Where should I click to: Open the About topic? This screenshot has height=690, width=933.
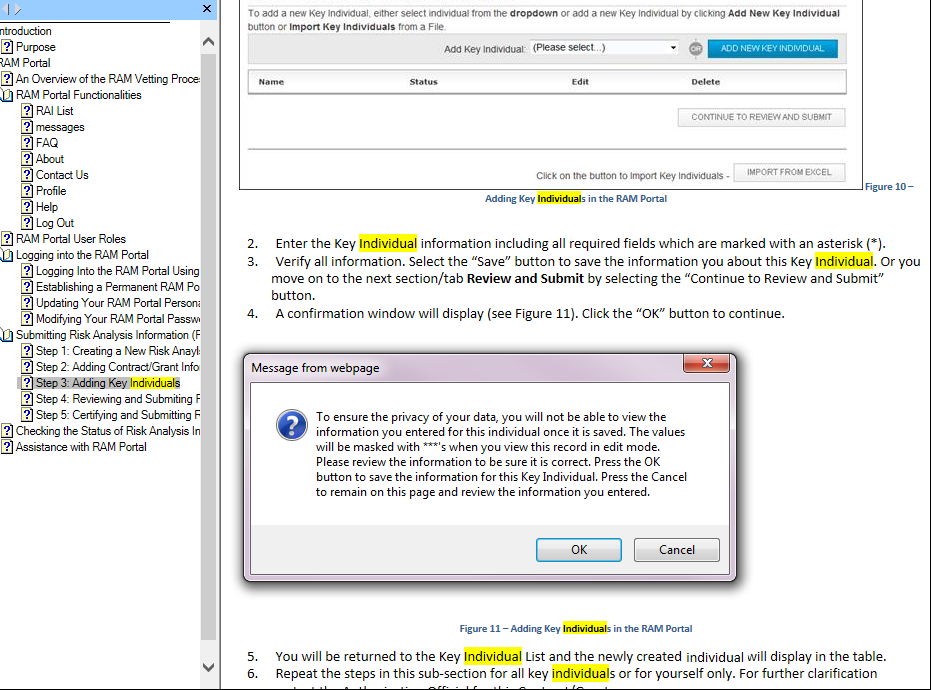coord(49,159)
